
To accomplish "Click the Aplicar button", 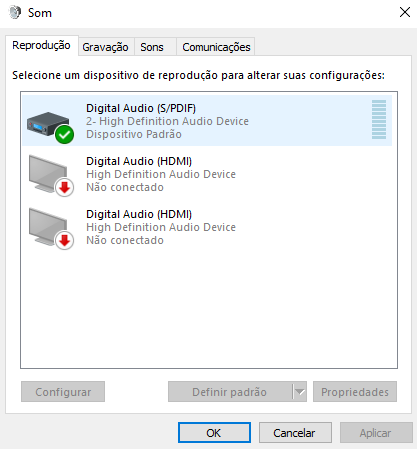I will click(x=376, y=433).
